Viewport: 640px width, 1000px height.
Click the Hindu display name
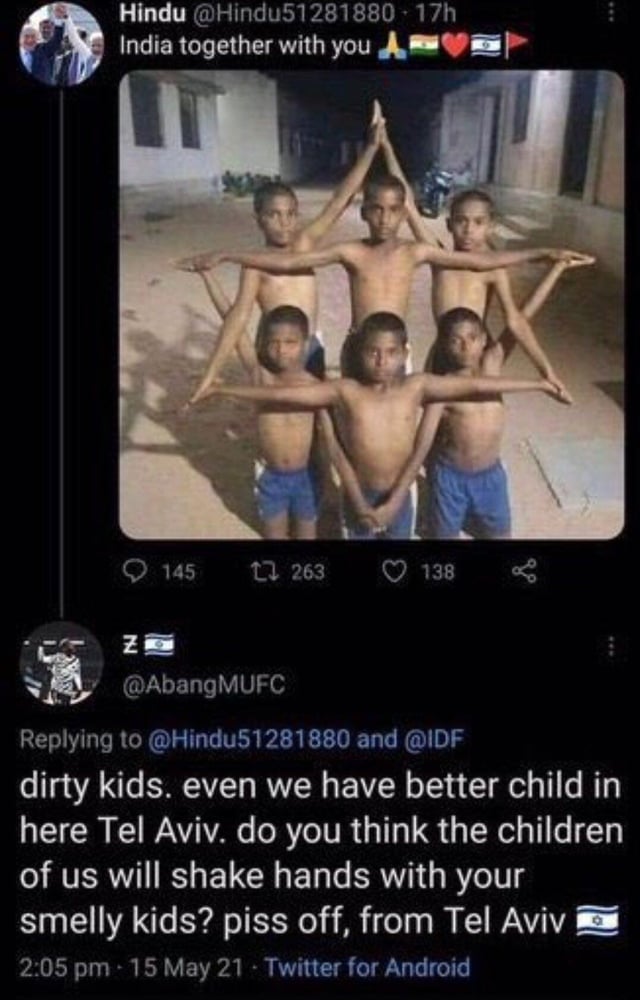click(153, 13)
